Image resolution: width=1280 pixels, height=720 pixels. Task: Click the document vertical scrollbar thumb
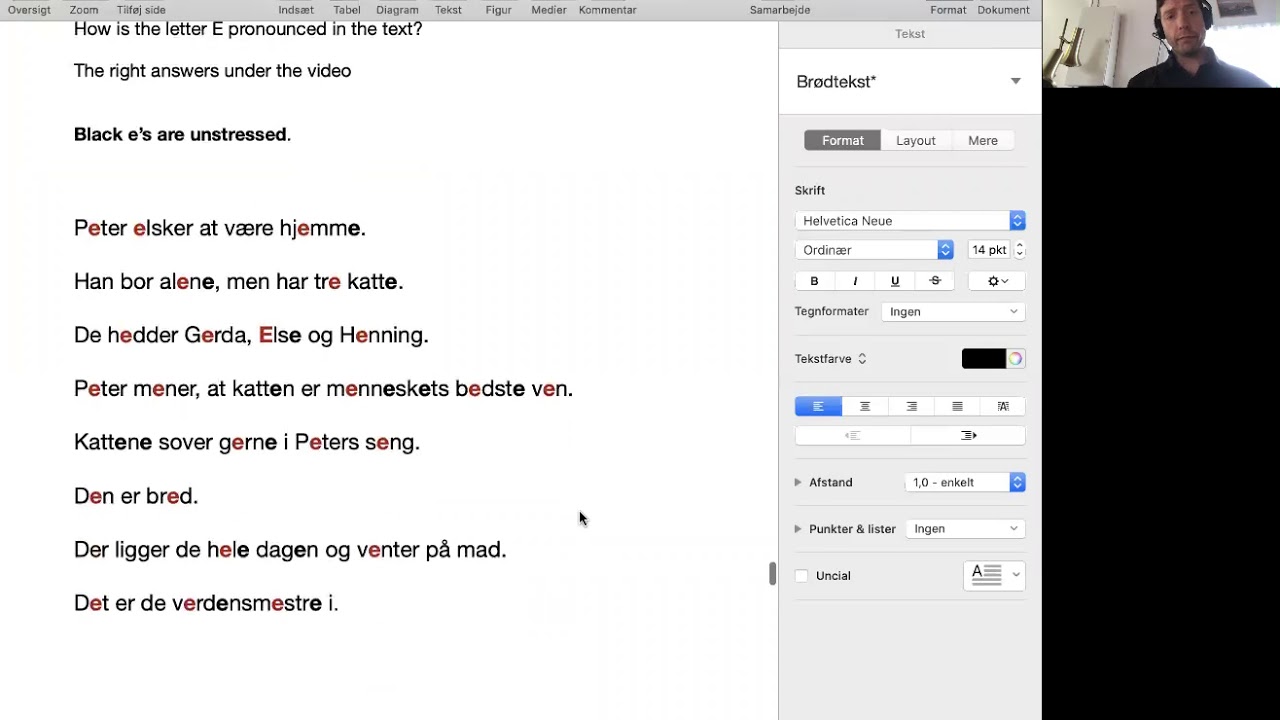pos(772,574)
